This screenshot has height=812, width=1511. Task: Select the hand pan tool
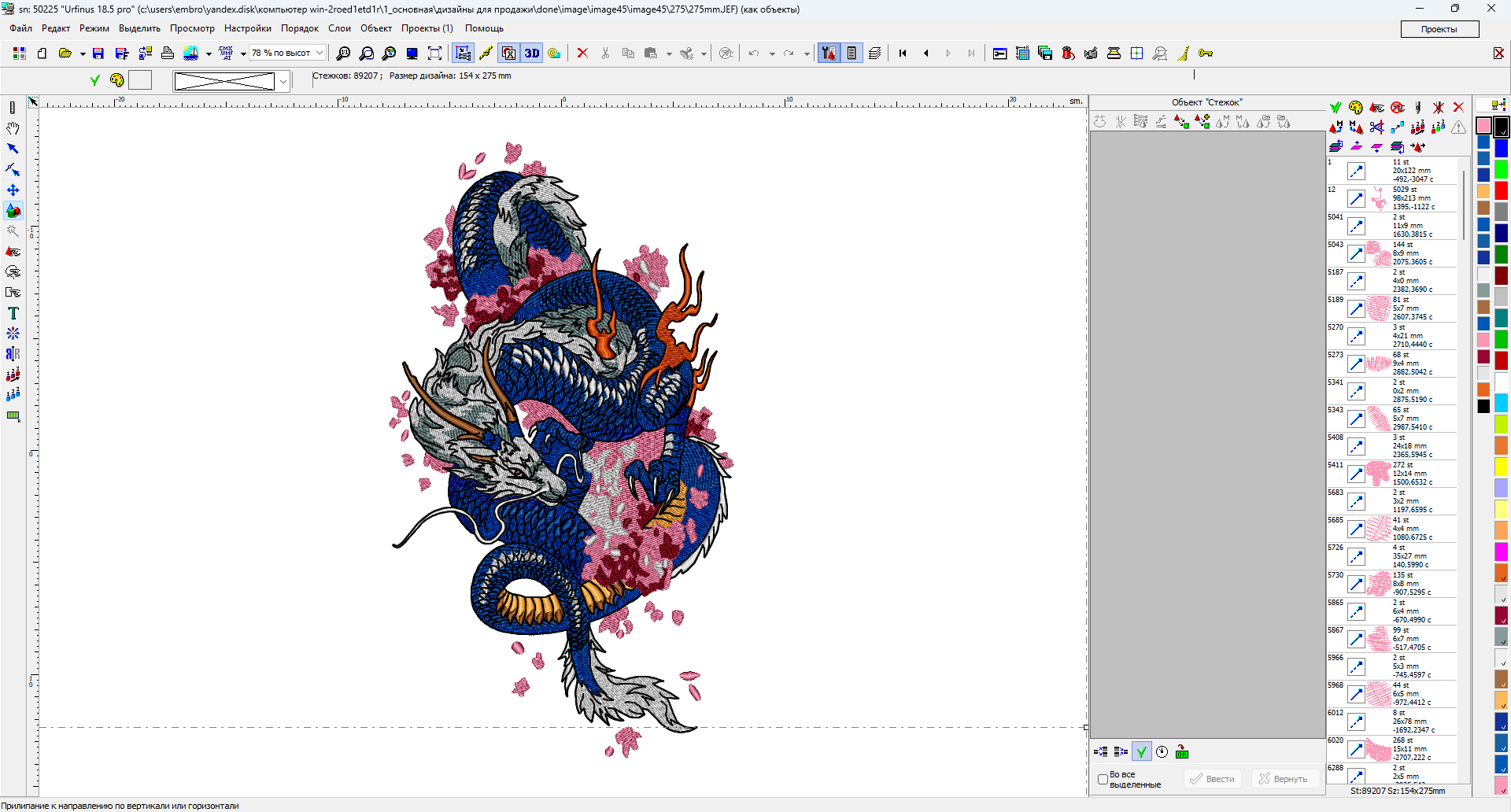13,128
